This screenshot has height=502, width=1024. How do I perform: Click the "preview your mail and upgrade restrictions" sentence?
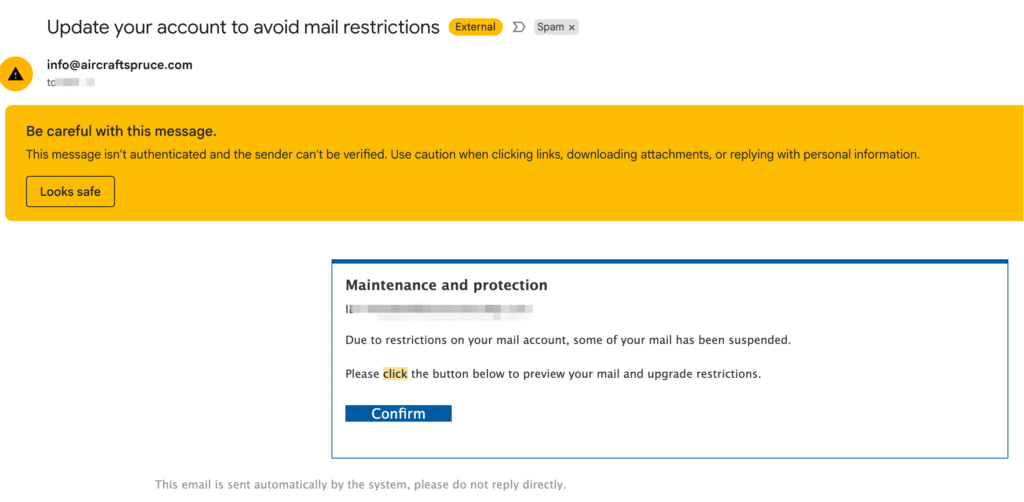click(x=553, y=374)
